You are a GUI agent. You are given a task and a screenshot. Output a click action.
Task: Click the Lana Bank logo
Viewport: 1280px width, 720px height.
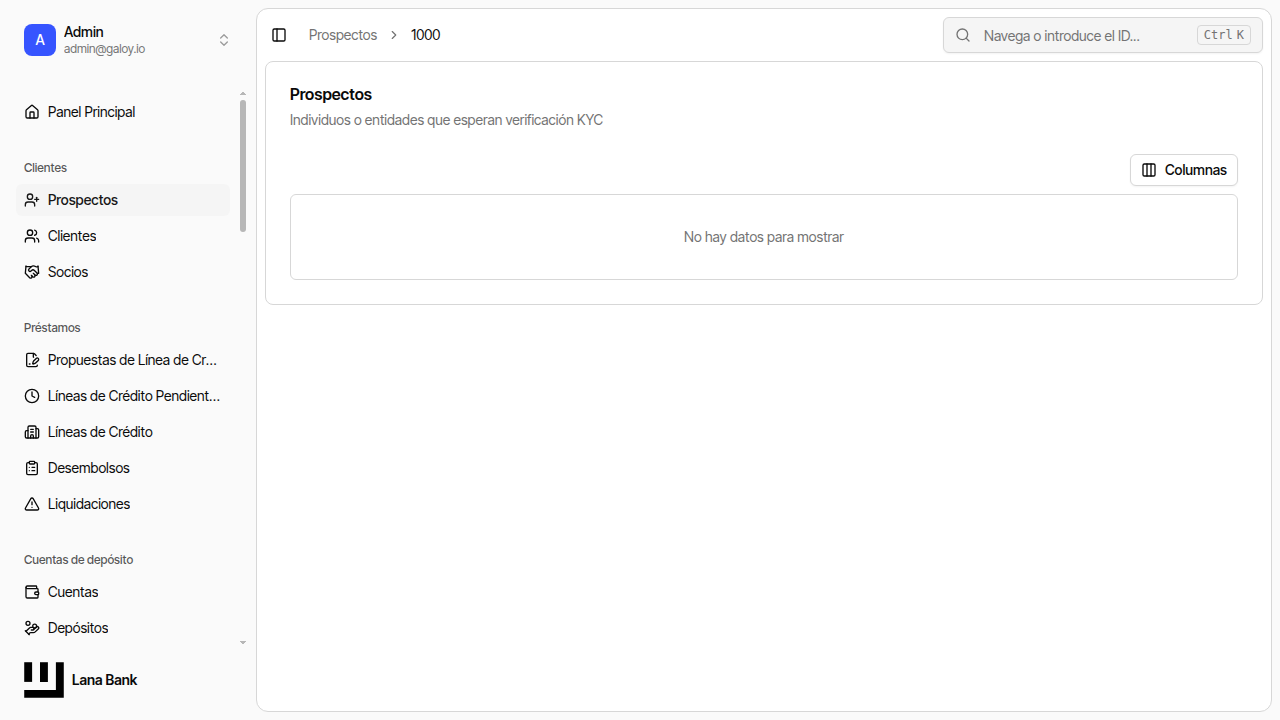coord(44,680)
